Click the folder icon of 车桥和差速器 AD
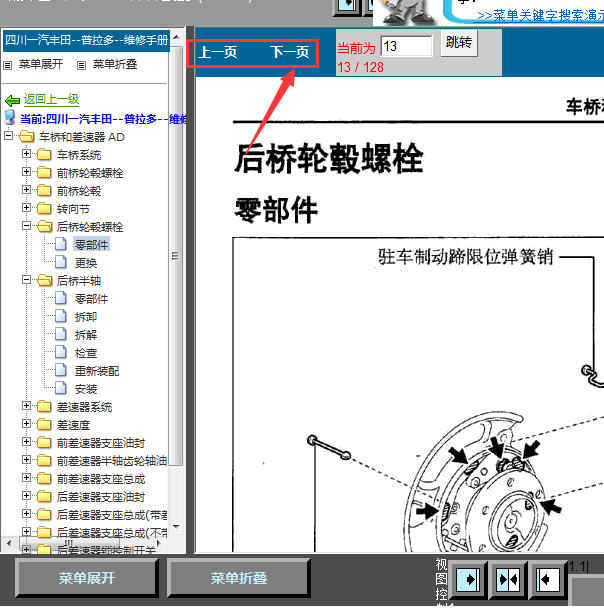Image resolution: width=604 pixels, height=611 pixels. point(26,137)
